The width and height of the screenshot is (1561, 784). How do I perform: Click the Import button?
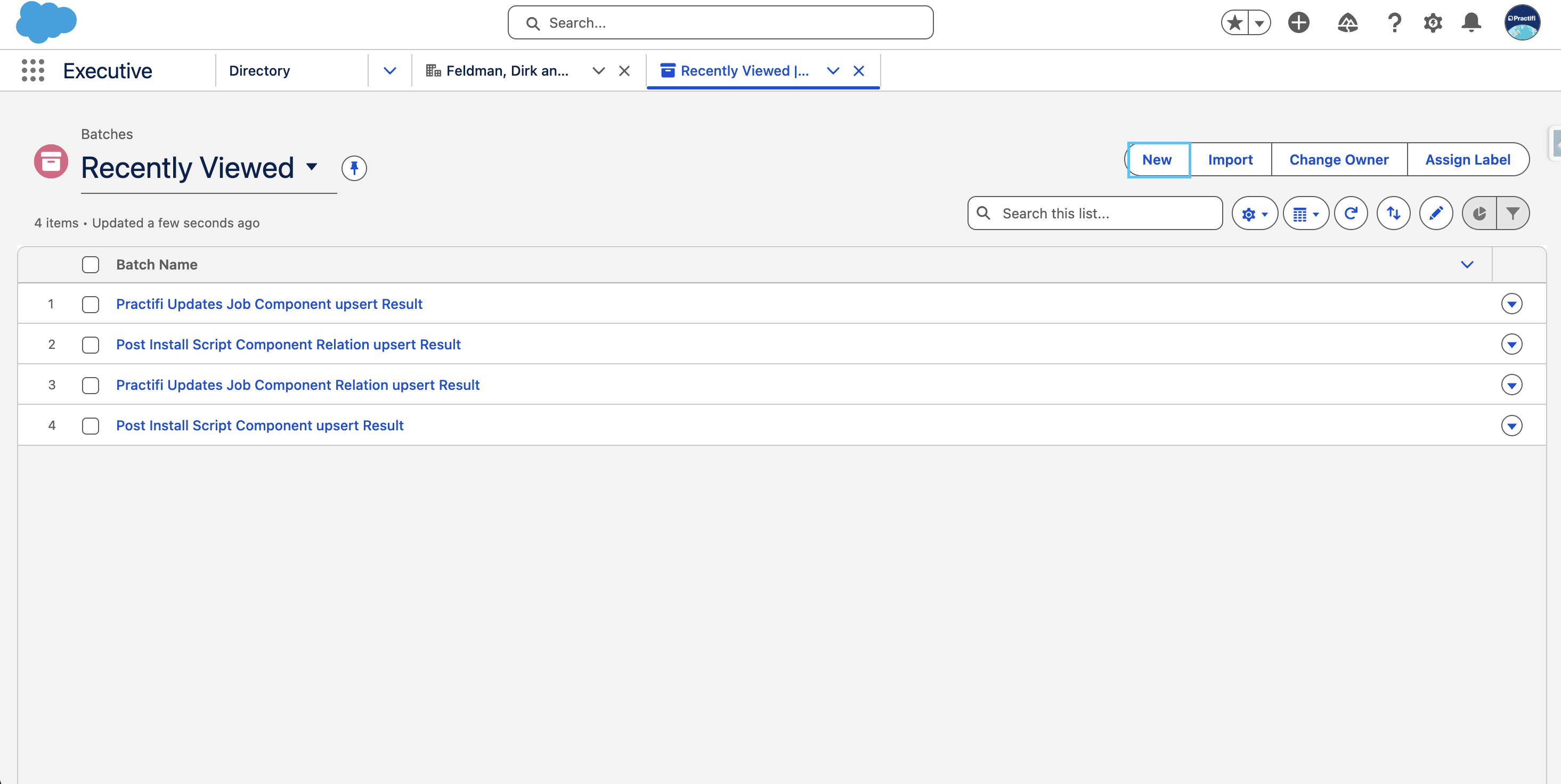click(1230, 160)
